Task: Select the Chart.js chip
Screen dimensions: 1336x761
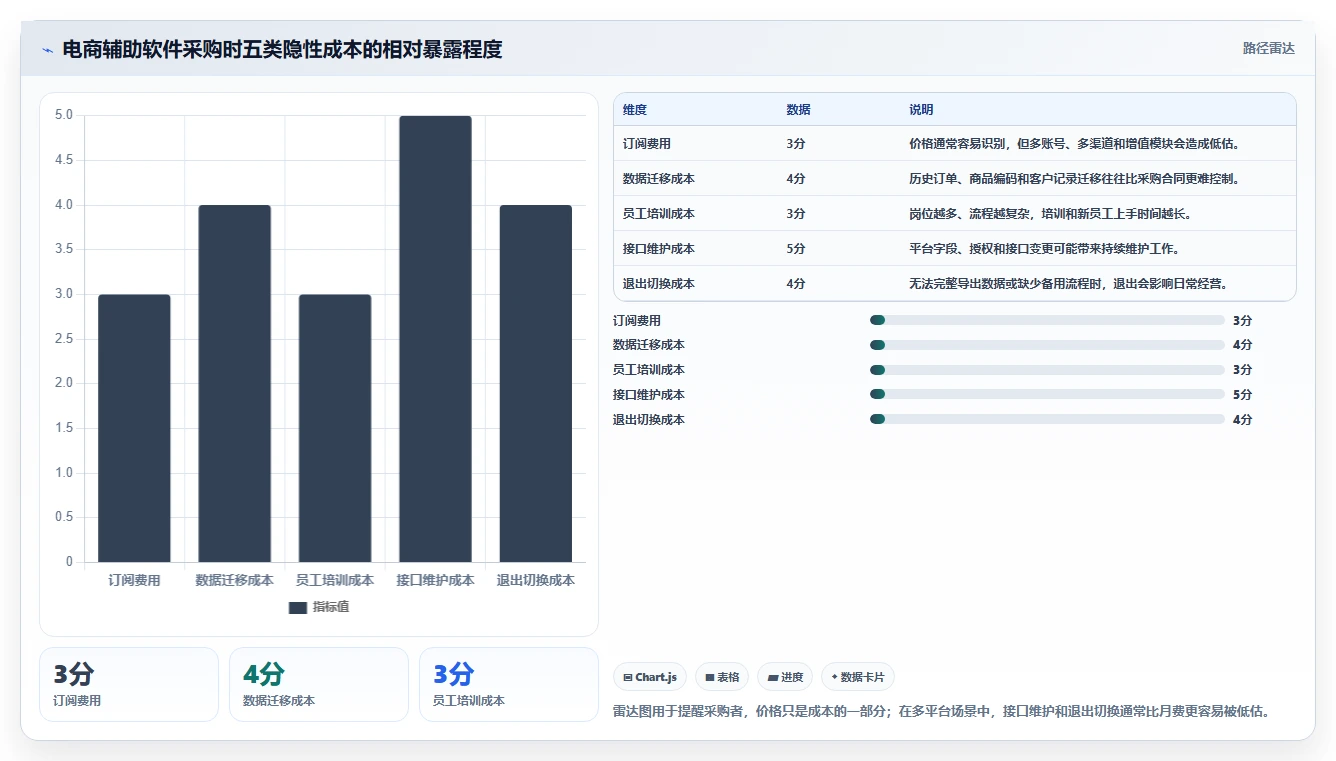Action: [x=650, y=677]
